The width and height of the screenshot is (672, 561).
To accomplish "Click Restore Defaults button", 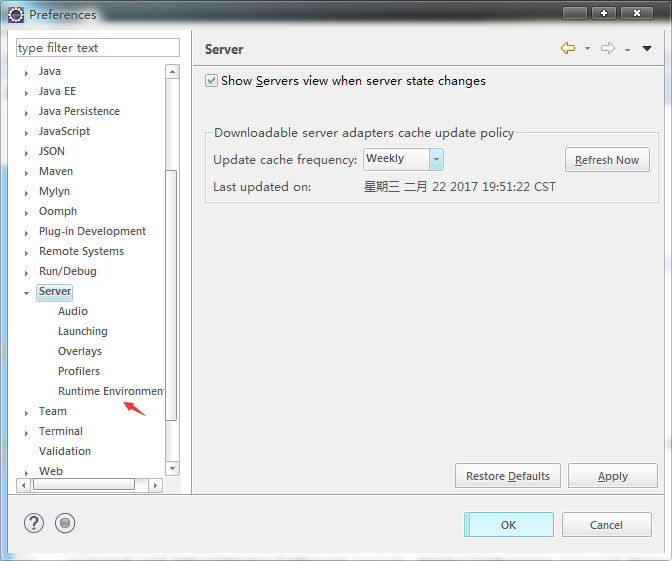I will [508, 476].
